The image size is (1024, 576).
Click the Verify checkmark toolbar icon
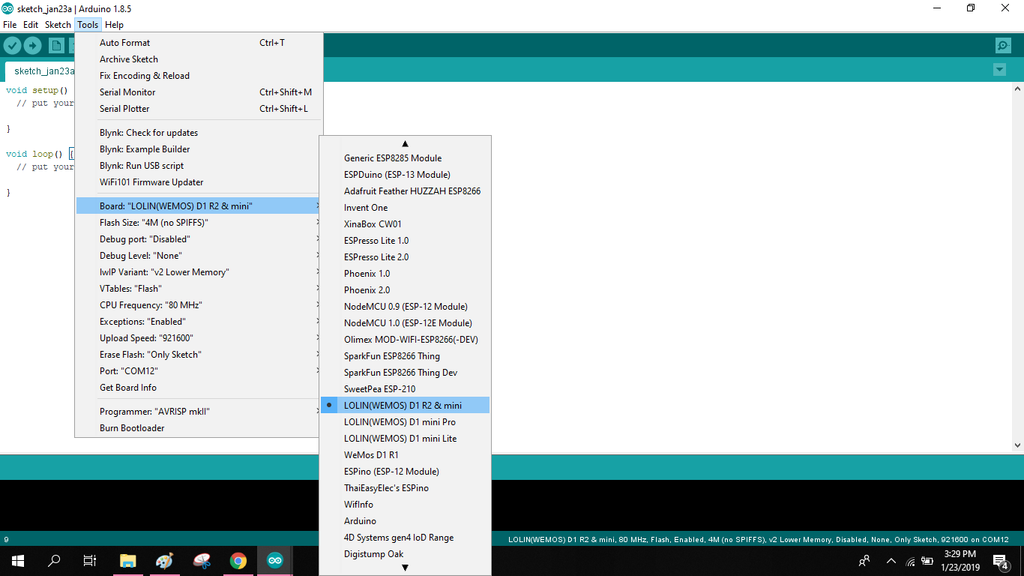[12, 46]
